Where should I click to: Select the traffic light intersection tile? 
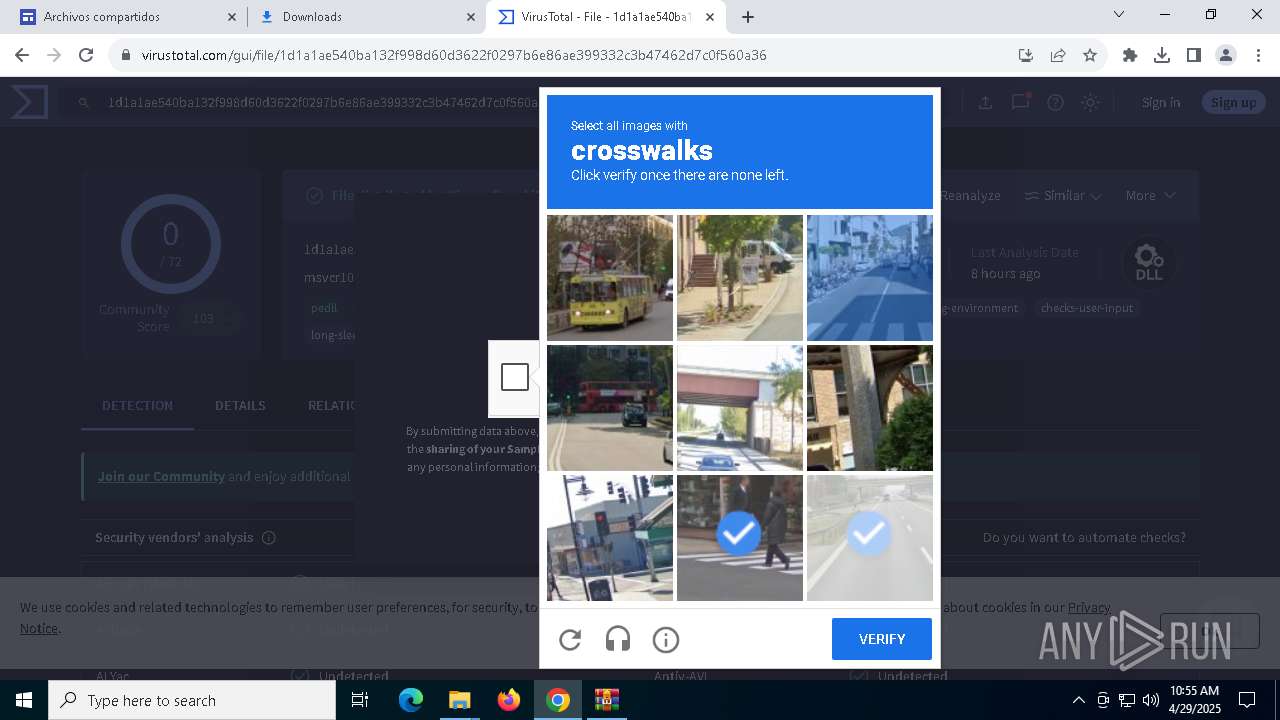click(x=610, y=538)
